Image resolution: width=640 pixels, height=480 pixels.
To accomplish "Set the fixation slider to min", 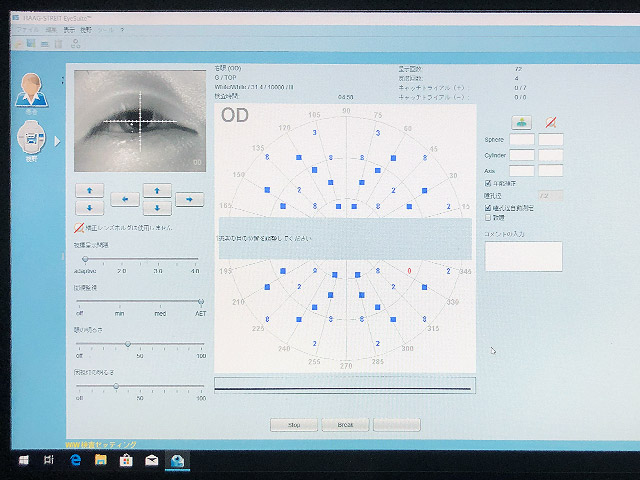I will pos(120,302).
